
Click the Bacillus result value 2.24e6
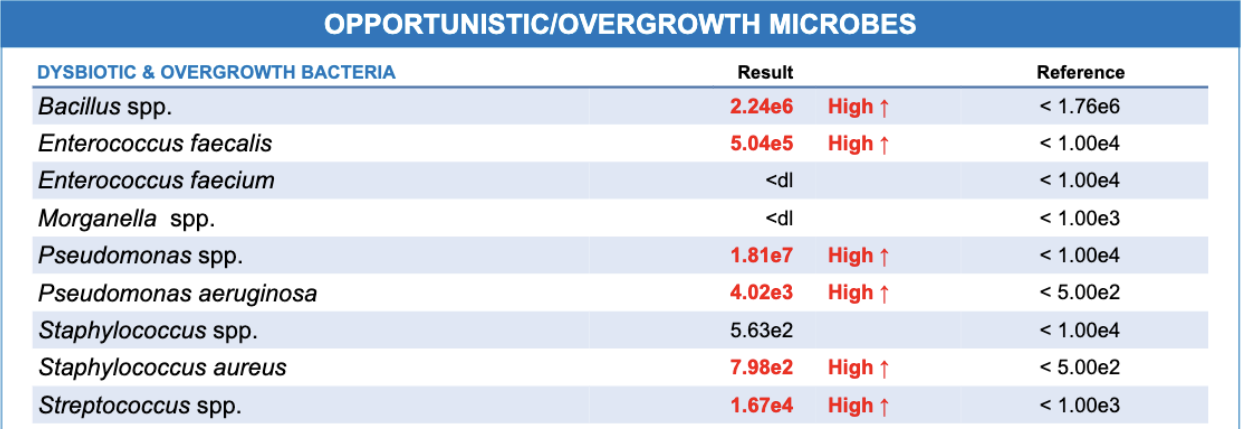tap(762, 106)
